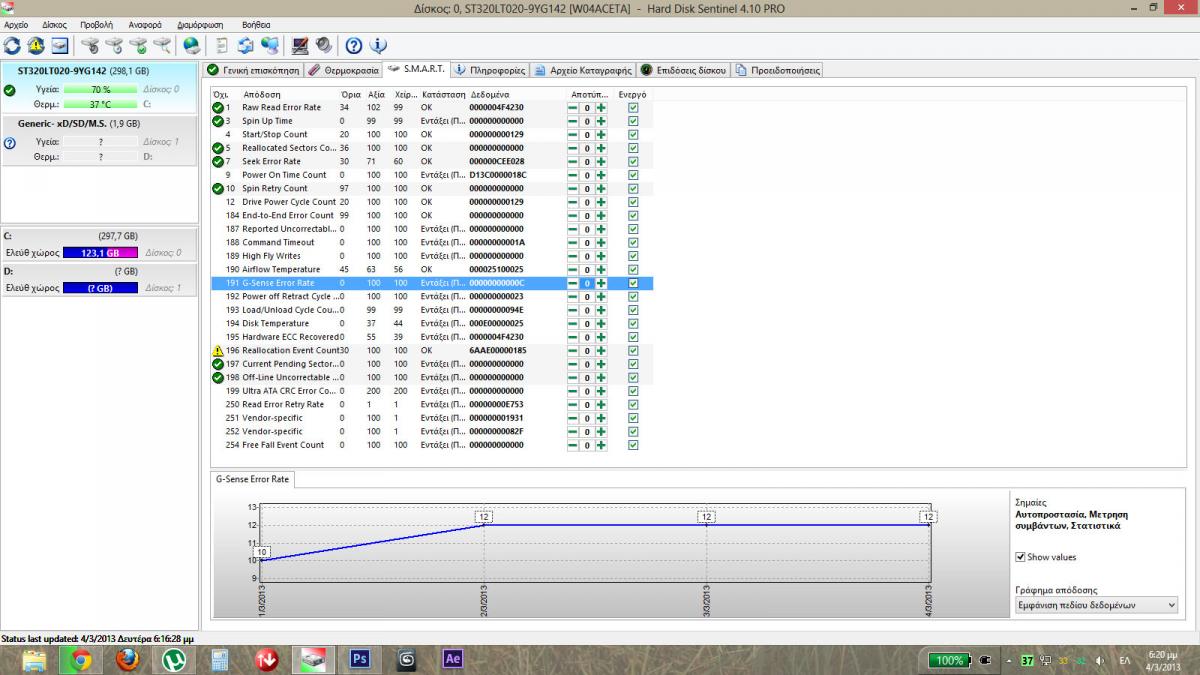Click the document report toolbar icon

pos(221,45)
